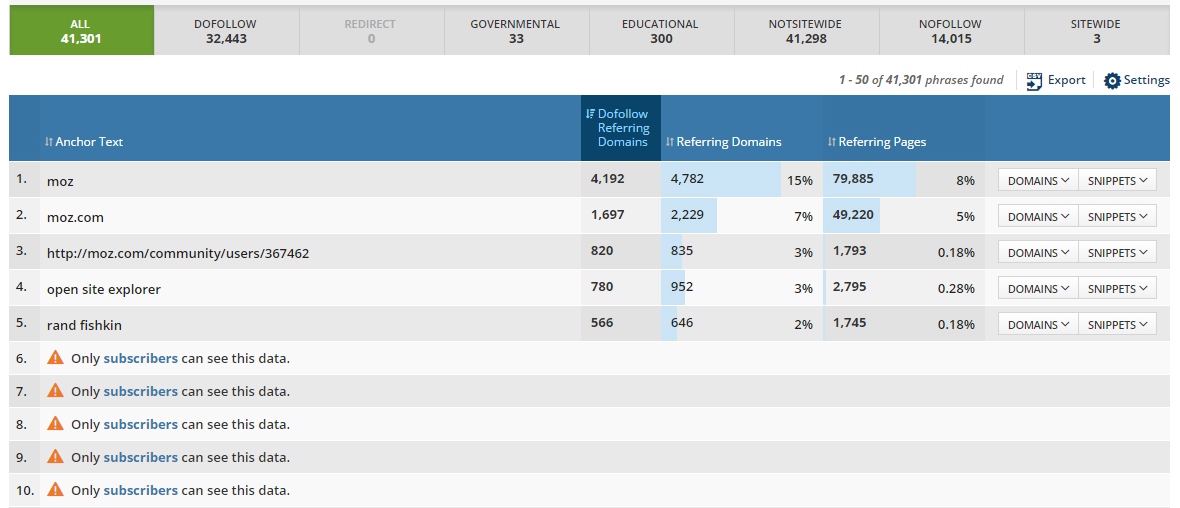
Task: Click subscribers link in row 8
Action: [141, 424]
